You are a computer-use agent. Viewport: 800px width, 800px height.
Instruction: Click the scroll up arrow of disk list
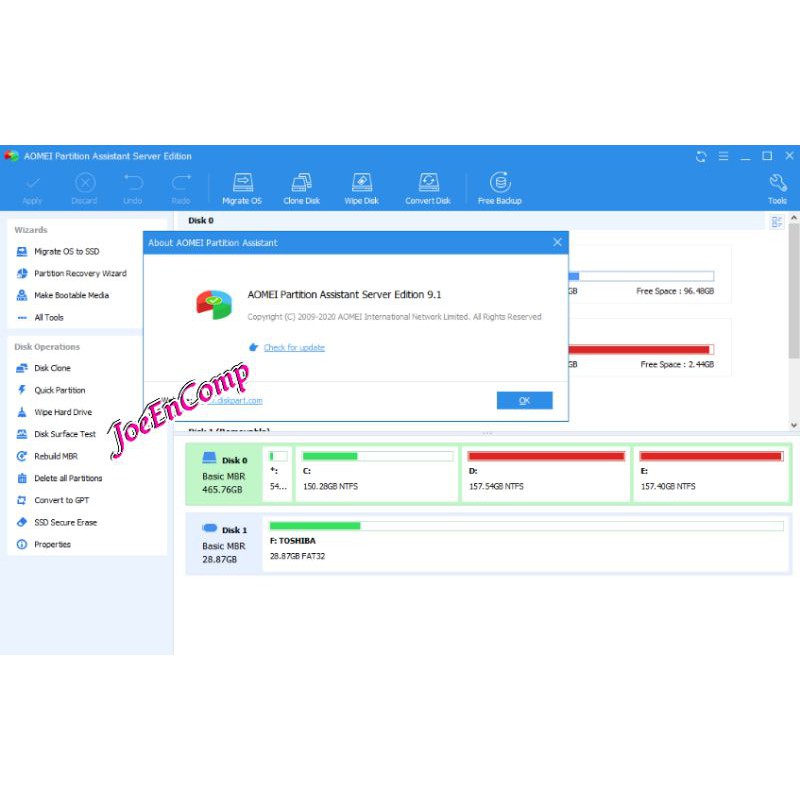[x=793, y=218]
